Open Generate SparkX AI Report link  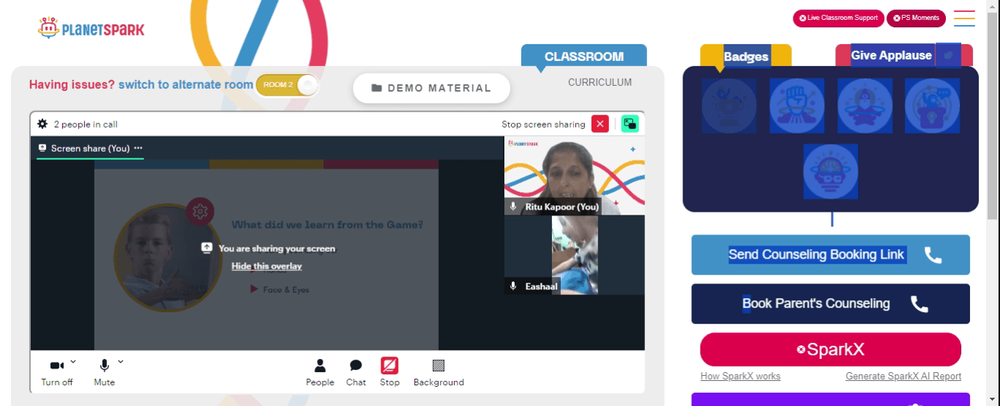pyautogui.click(x=903, y=376)
